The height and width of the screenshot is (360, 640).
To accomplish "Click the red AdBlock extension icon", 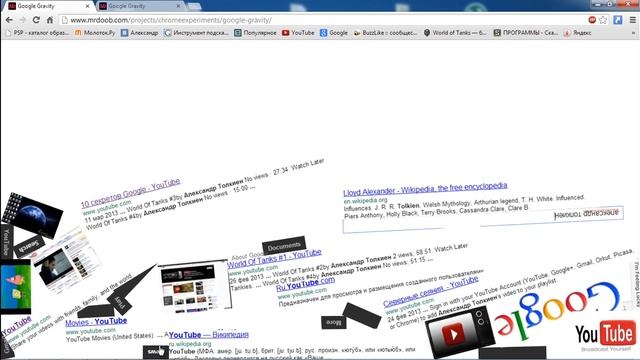I will [592, 20].
